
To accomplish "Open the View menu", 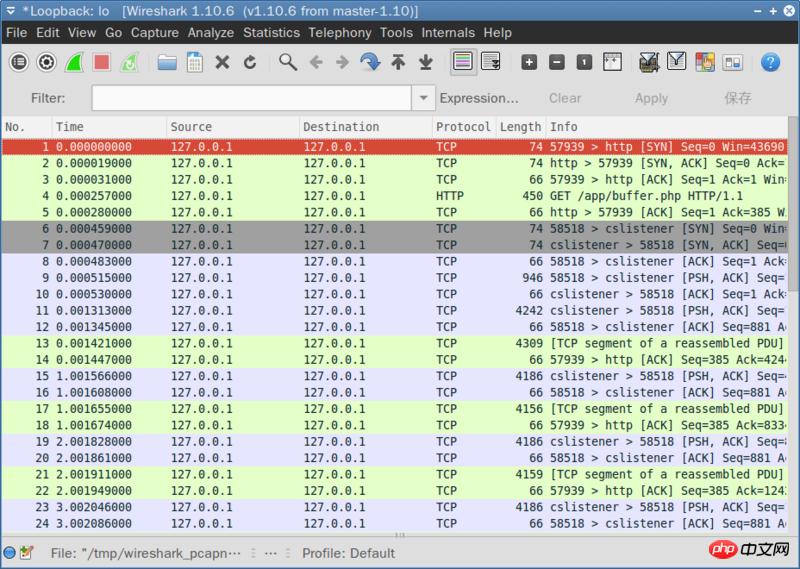I will [x=82, y=33].
